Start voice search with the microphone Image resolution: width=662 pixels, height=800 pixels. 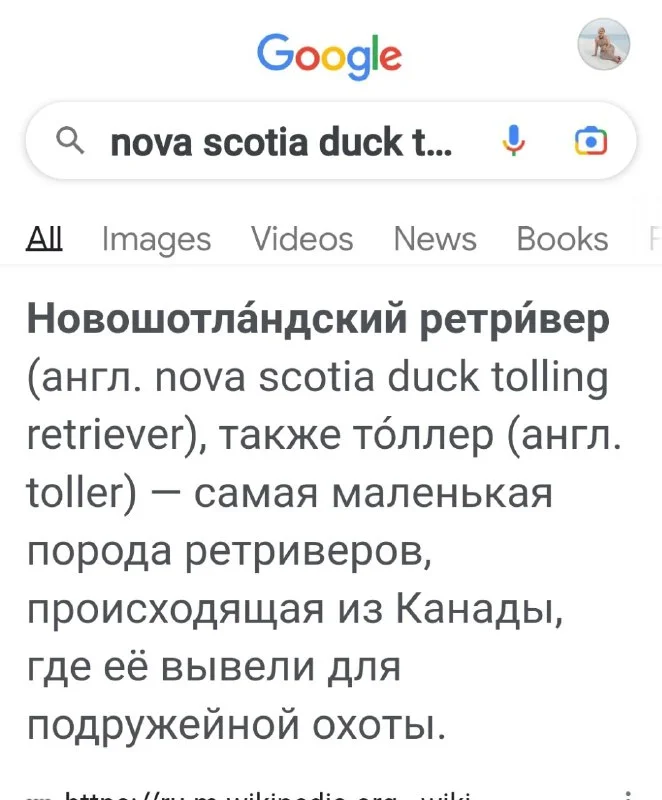pos(514,142)
